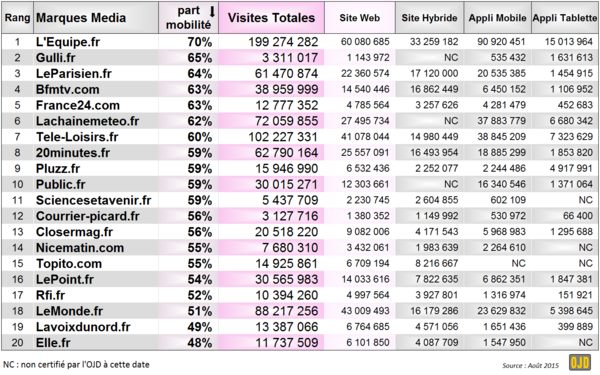Select the Gulli.fr media brand

(55, 58)
